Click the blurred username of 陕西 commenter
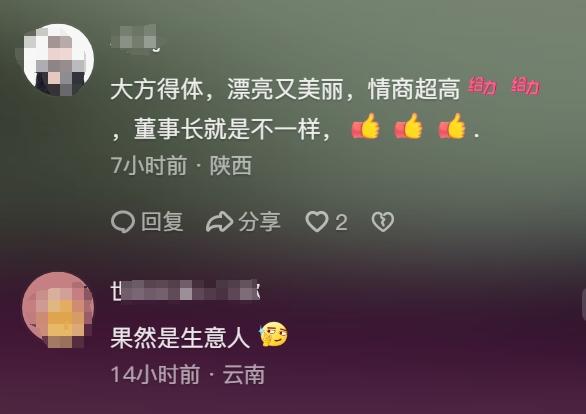Viewport: 586px width, 414px height. coord(135,38)
